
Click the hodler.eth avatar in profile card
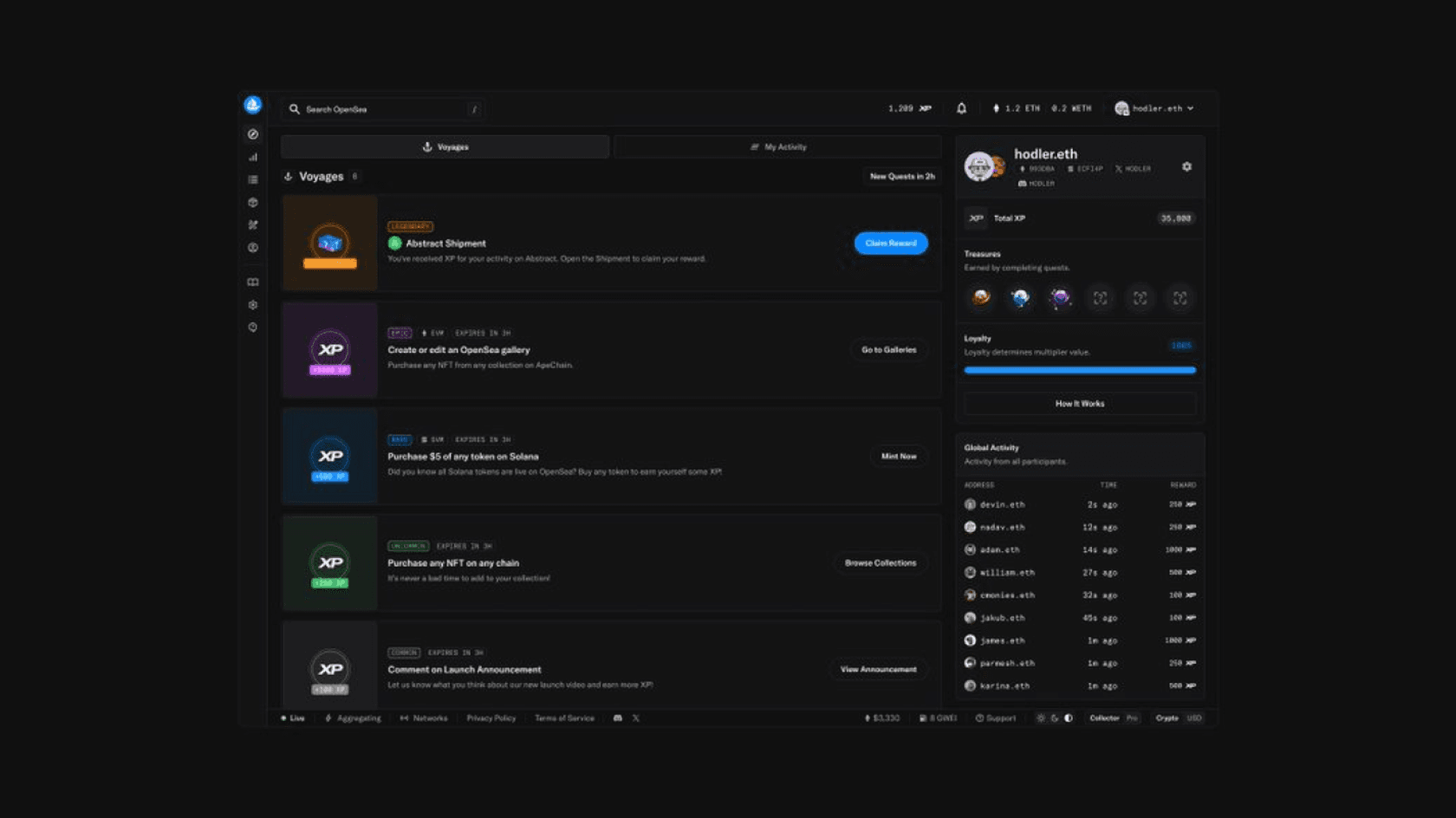click(980, 166)
